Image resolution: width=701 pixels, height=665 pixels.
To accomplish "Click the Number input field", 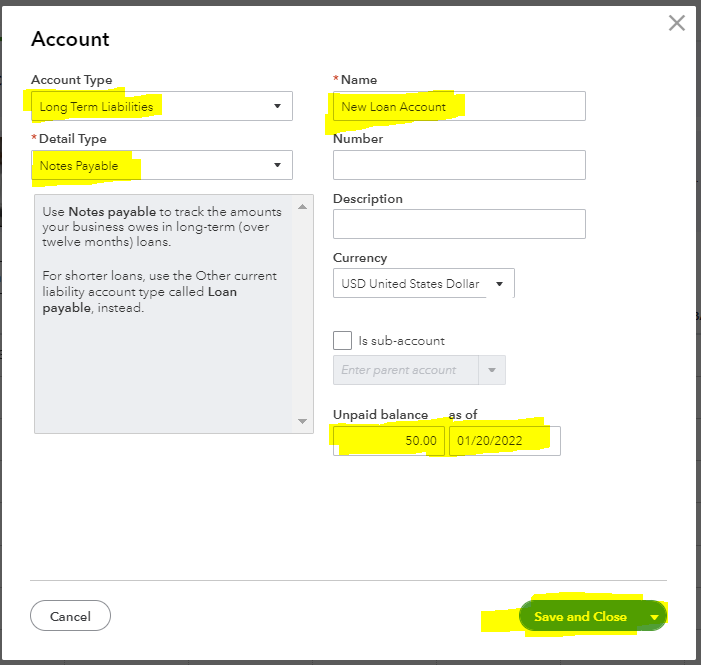I will coord(458,165).
